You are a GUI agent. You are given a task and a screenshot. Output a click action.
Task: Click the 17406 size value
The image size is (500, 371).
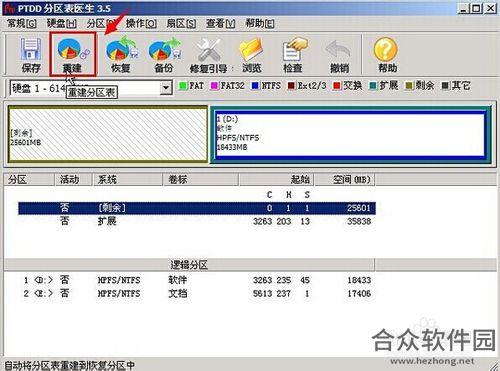pyautogui.click(x=359, y=293)
